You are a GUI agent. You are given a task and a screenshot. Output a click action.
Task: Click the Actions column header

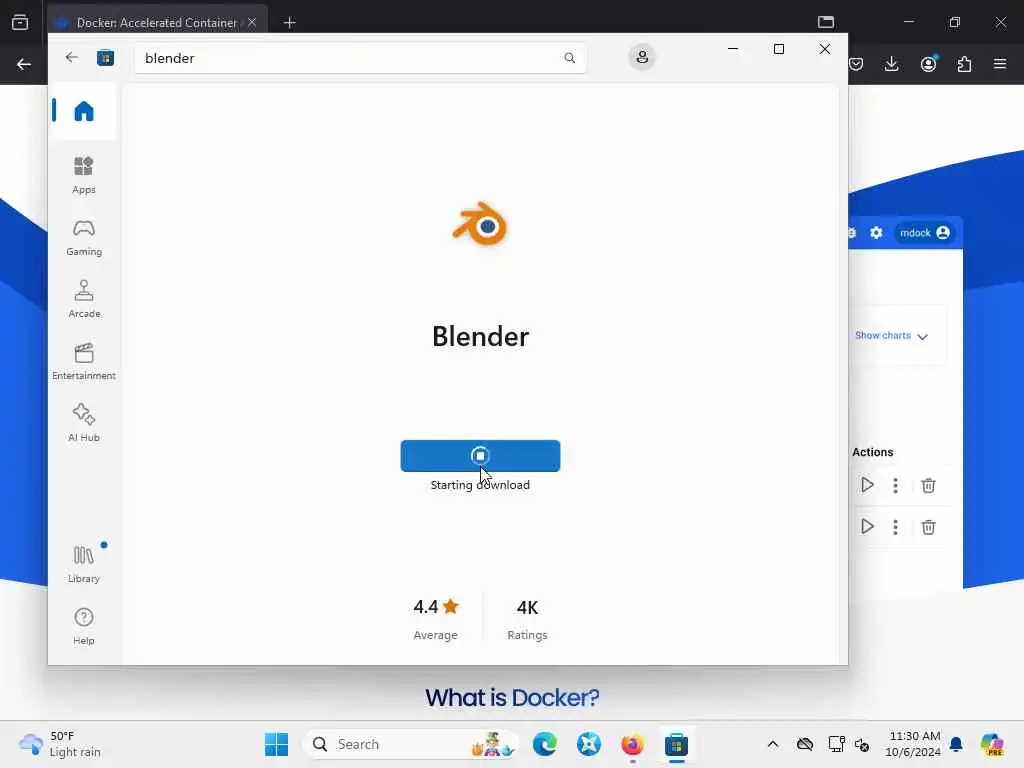click(x=872, y=452)
